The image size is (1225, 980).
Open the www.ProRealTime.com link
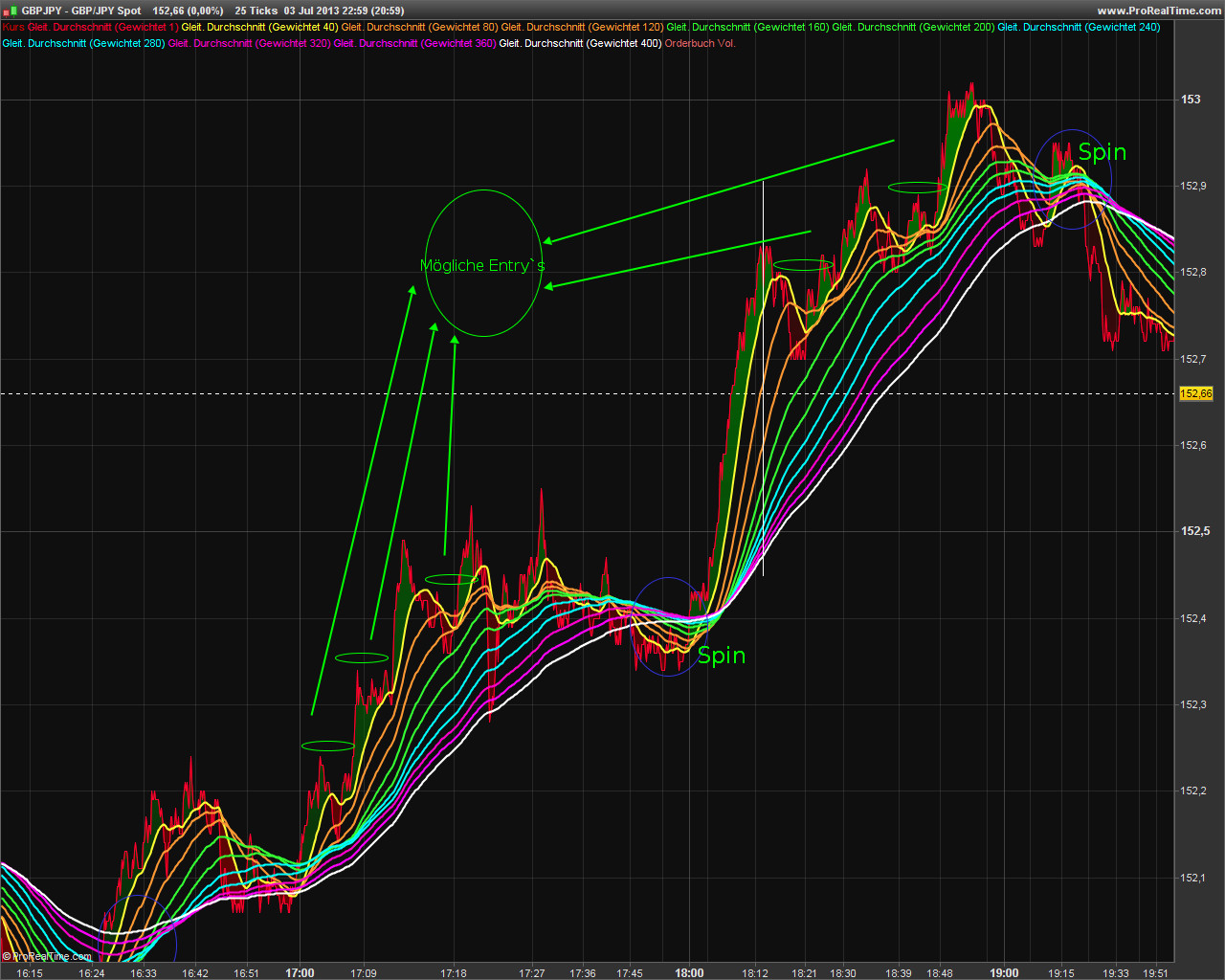[x=1159, y=11]
